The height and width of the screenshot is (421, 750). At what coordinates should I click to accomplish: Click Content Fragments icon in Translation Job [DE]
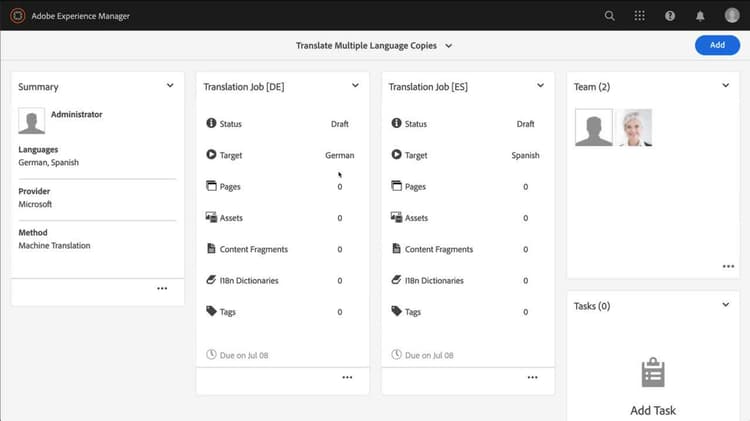click(211, 248)
